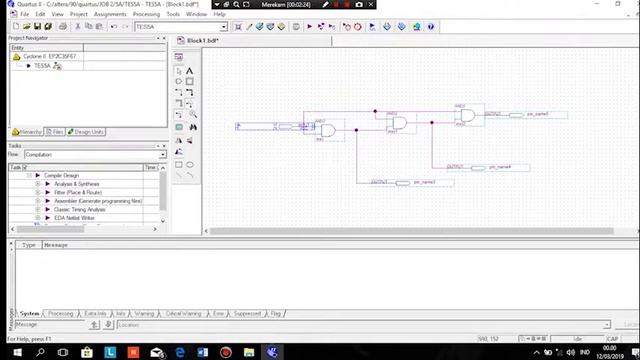Open the project name dropdown showing TESSA
640x360 pixels.
(223, 27)
